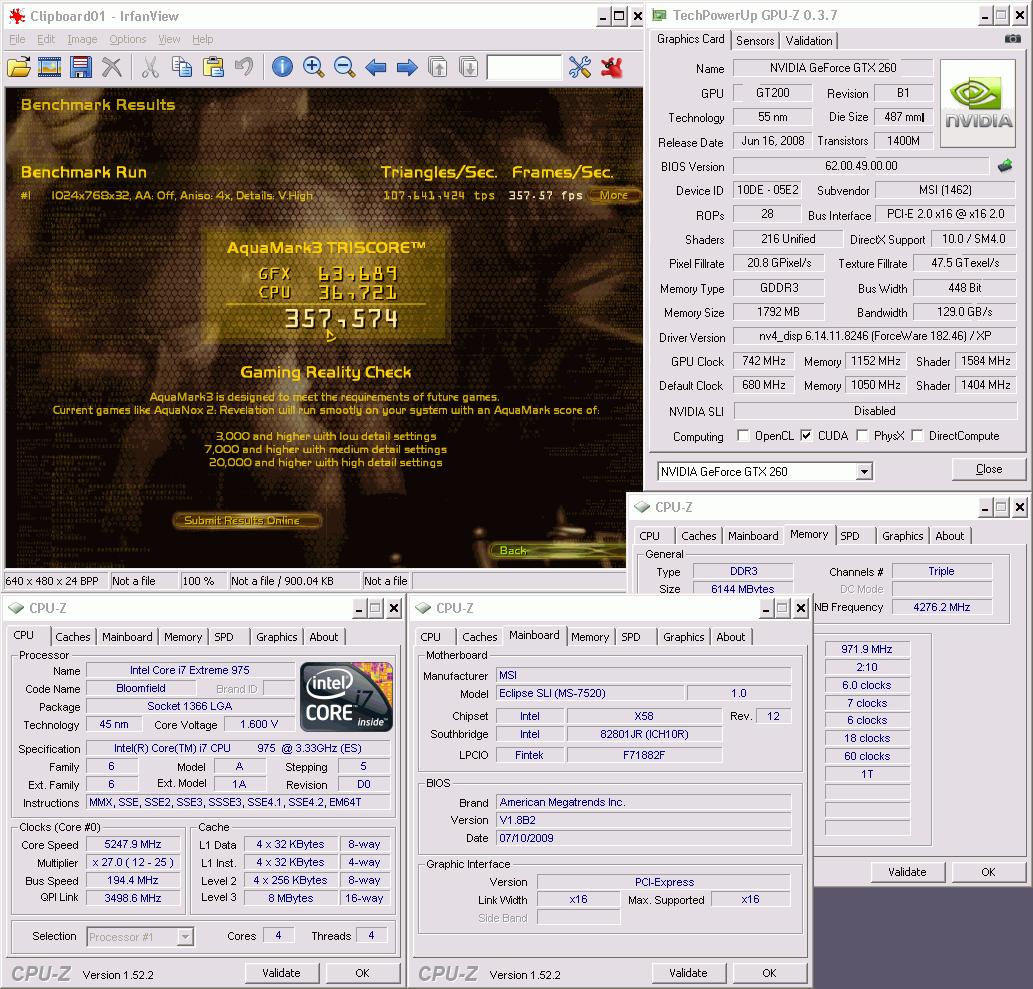
Task: Show image information blue i icon
Action: (282, 67)
